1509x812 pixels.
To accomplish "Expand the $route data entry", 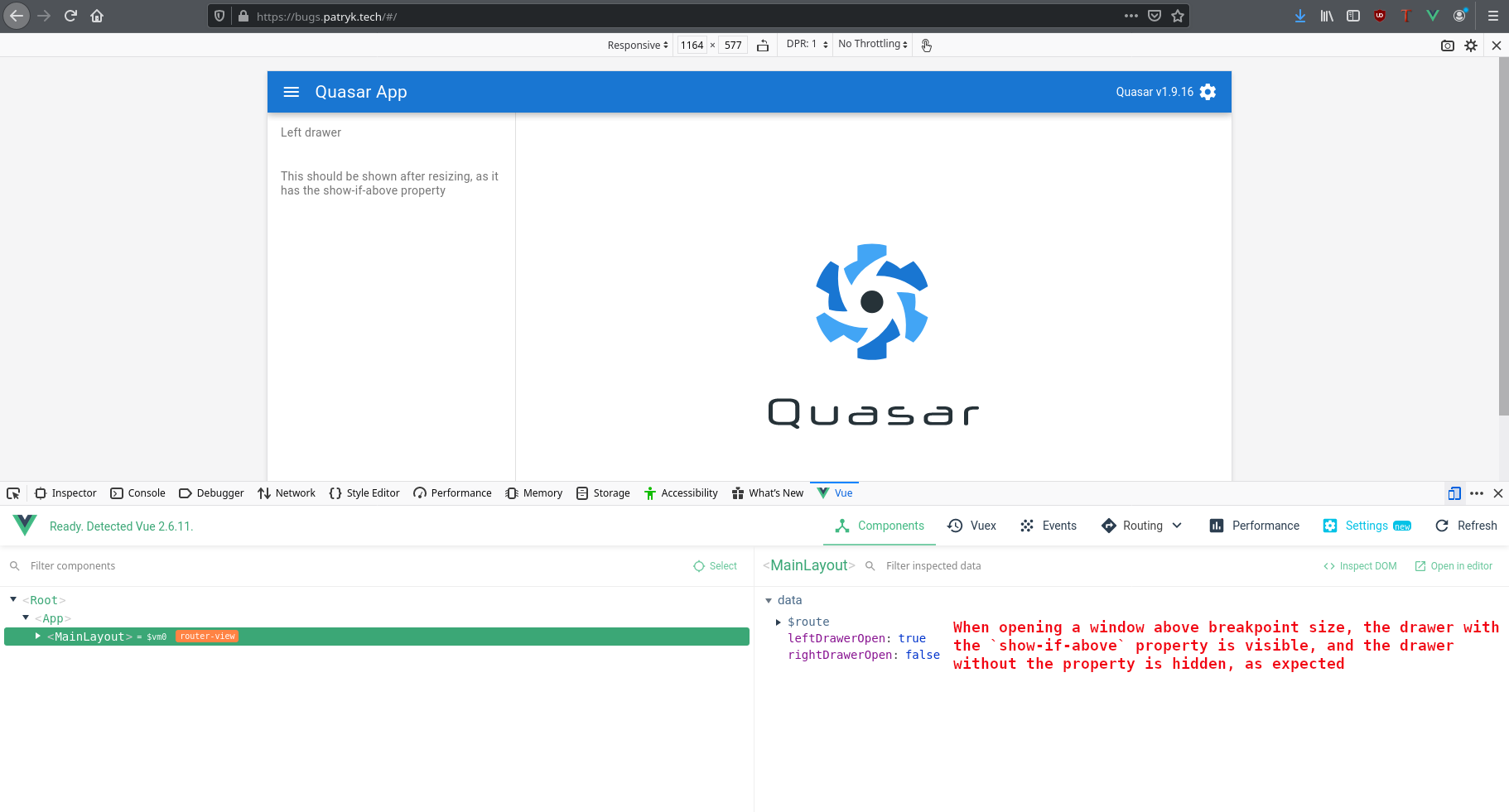I will pyautogui.click(x=778, y=622).
